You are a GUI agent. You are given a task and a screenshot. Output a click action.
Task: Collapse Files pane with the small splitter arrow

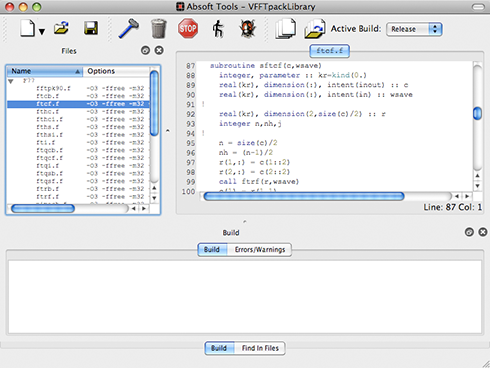(168, 131)
